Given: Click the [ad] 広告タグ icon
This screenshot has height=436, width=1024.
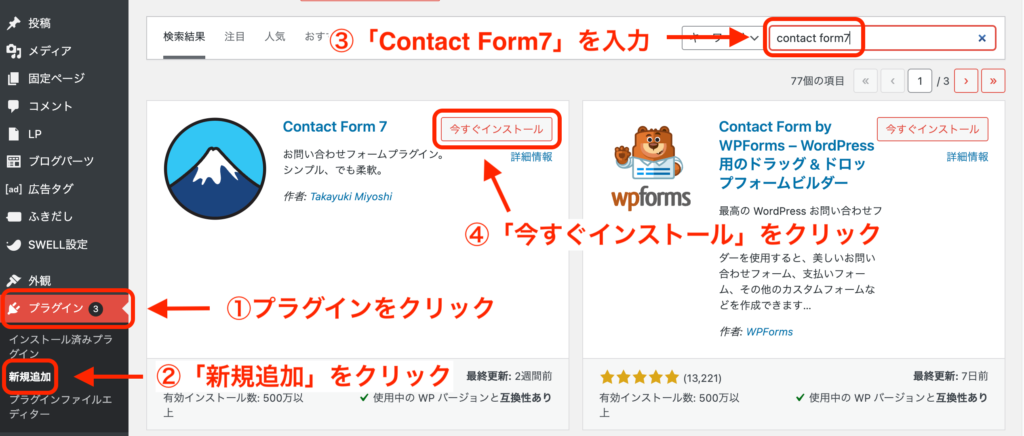Looking at the screenshot, I should 13,189.
